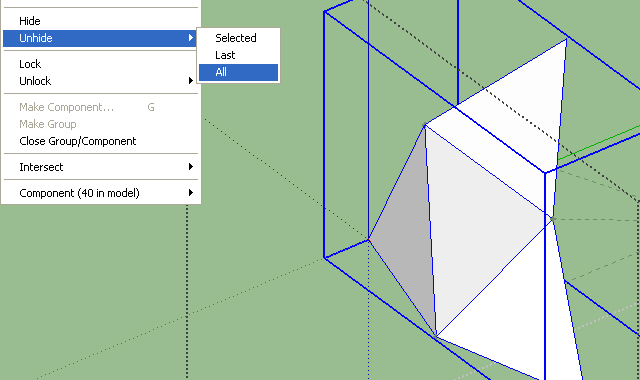640x380 pixels.
Task: Open Component (40 in model) submenu
Action: [100, 193]
